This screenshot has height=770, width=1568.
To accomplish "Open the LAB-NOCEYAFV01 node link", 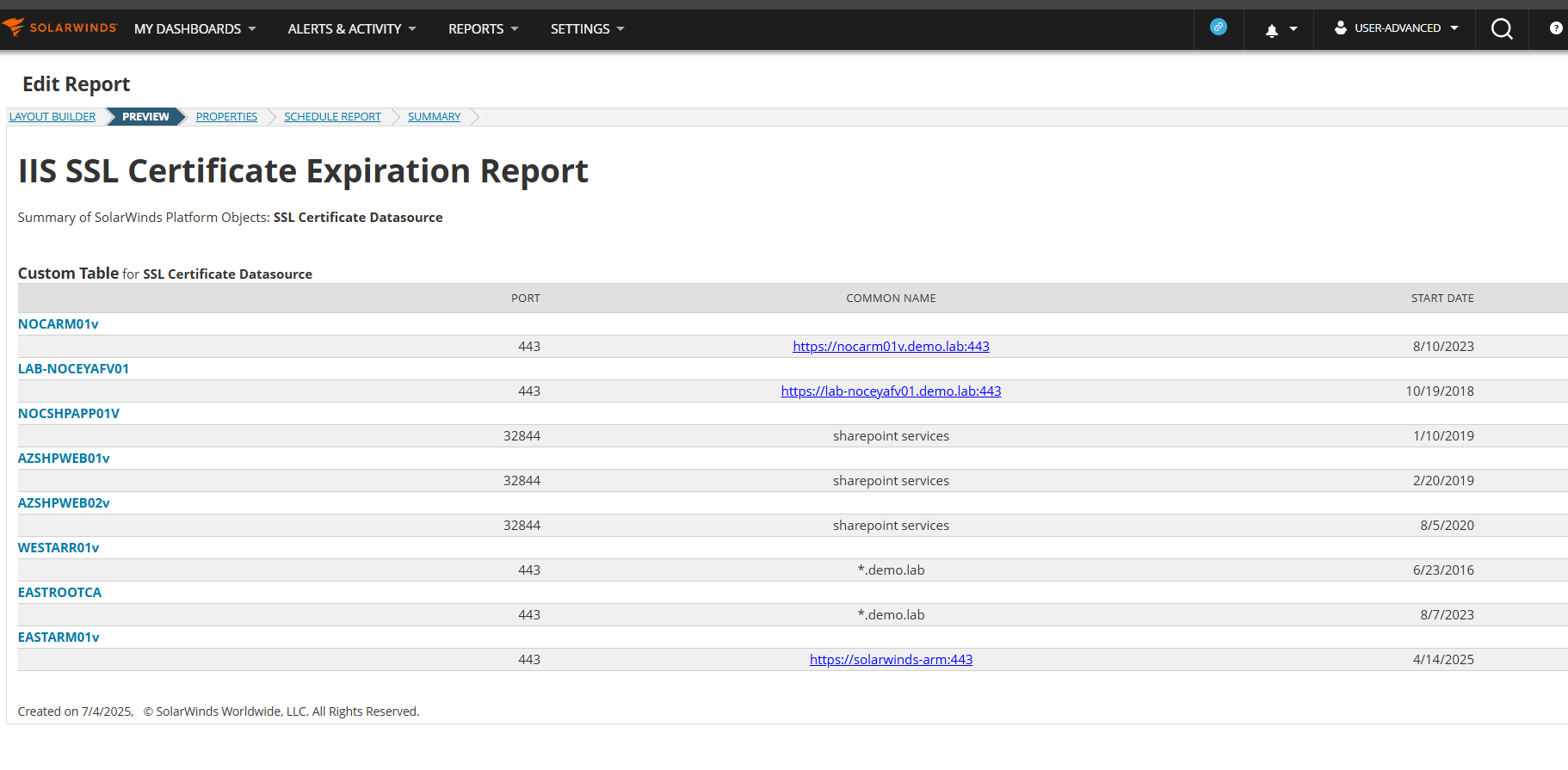I will click(73, 369).
